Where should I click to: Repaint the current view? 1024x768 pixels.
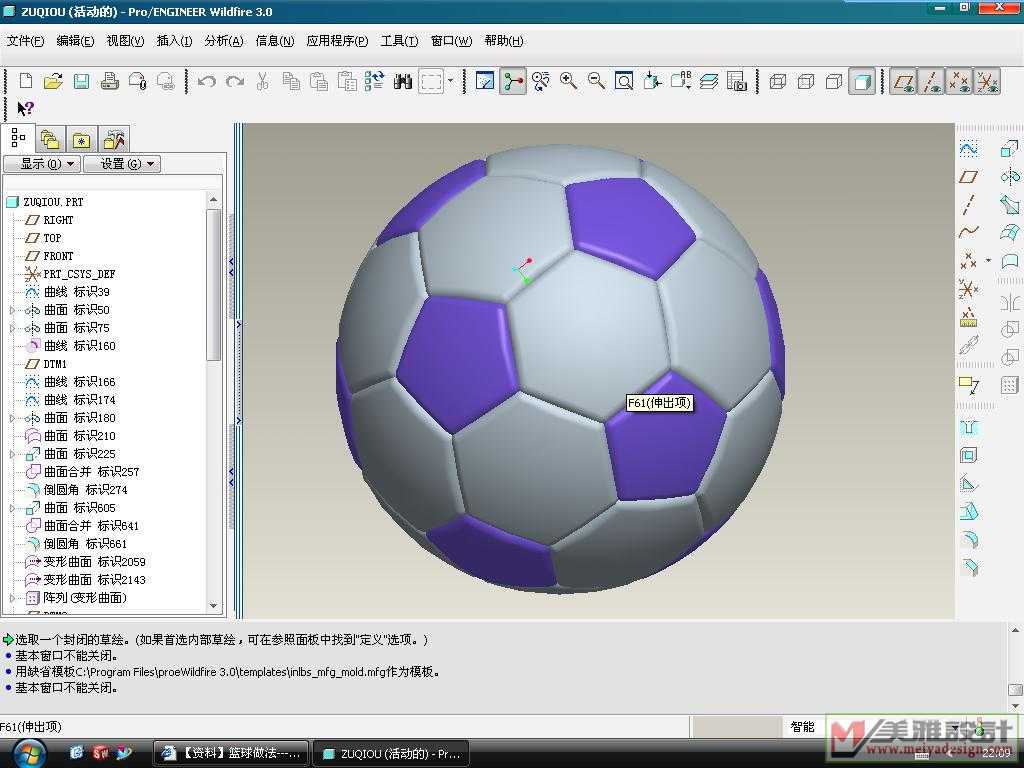[485, 82]
